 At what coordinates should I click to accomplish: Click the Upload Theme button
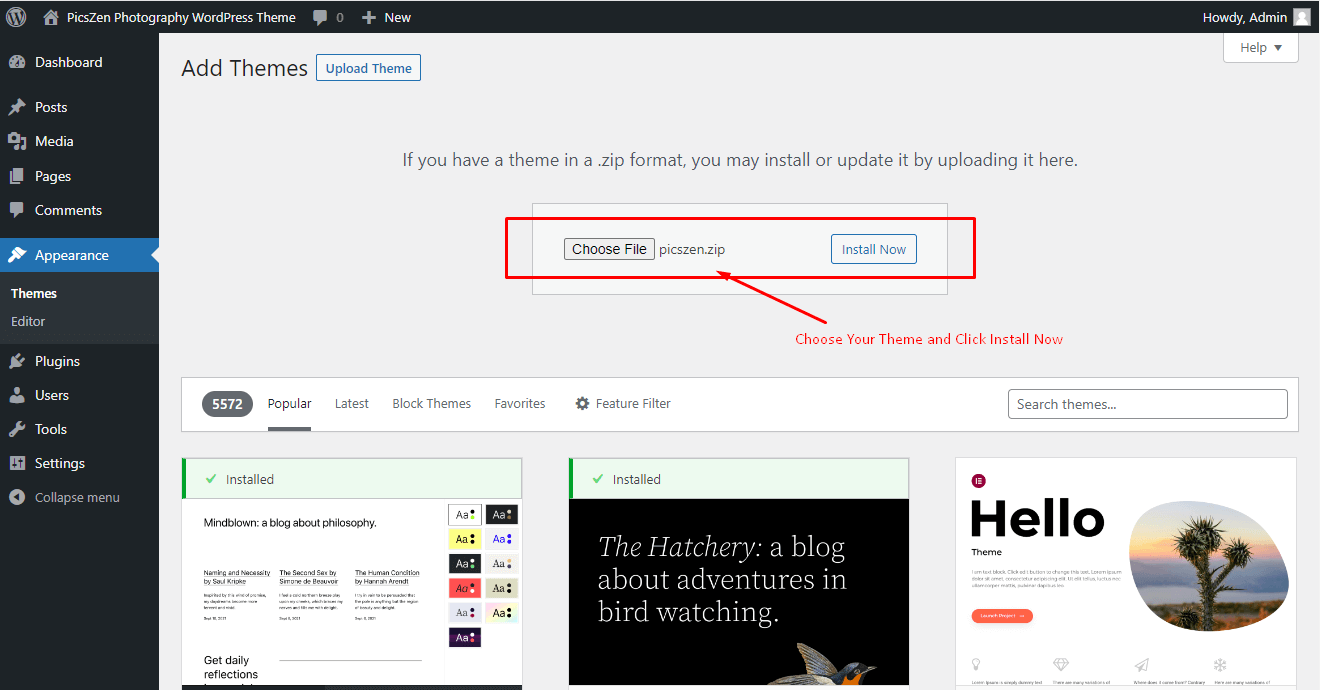pos(368,68)
